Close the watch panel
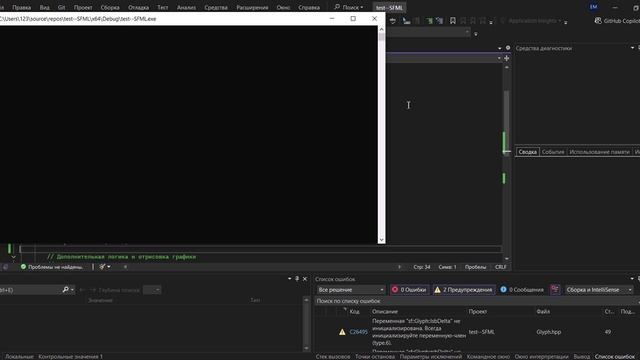 (304, 279)
